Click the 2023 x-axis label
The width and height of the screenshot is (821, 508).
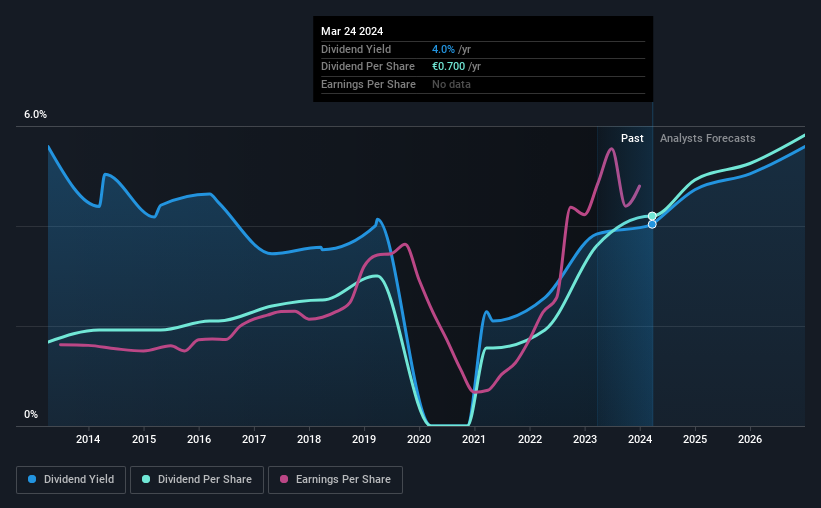[x=585, y=439]
